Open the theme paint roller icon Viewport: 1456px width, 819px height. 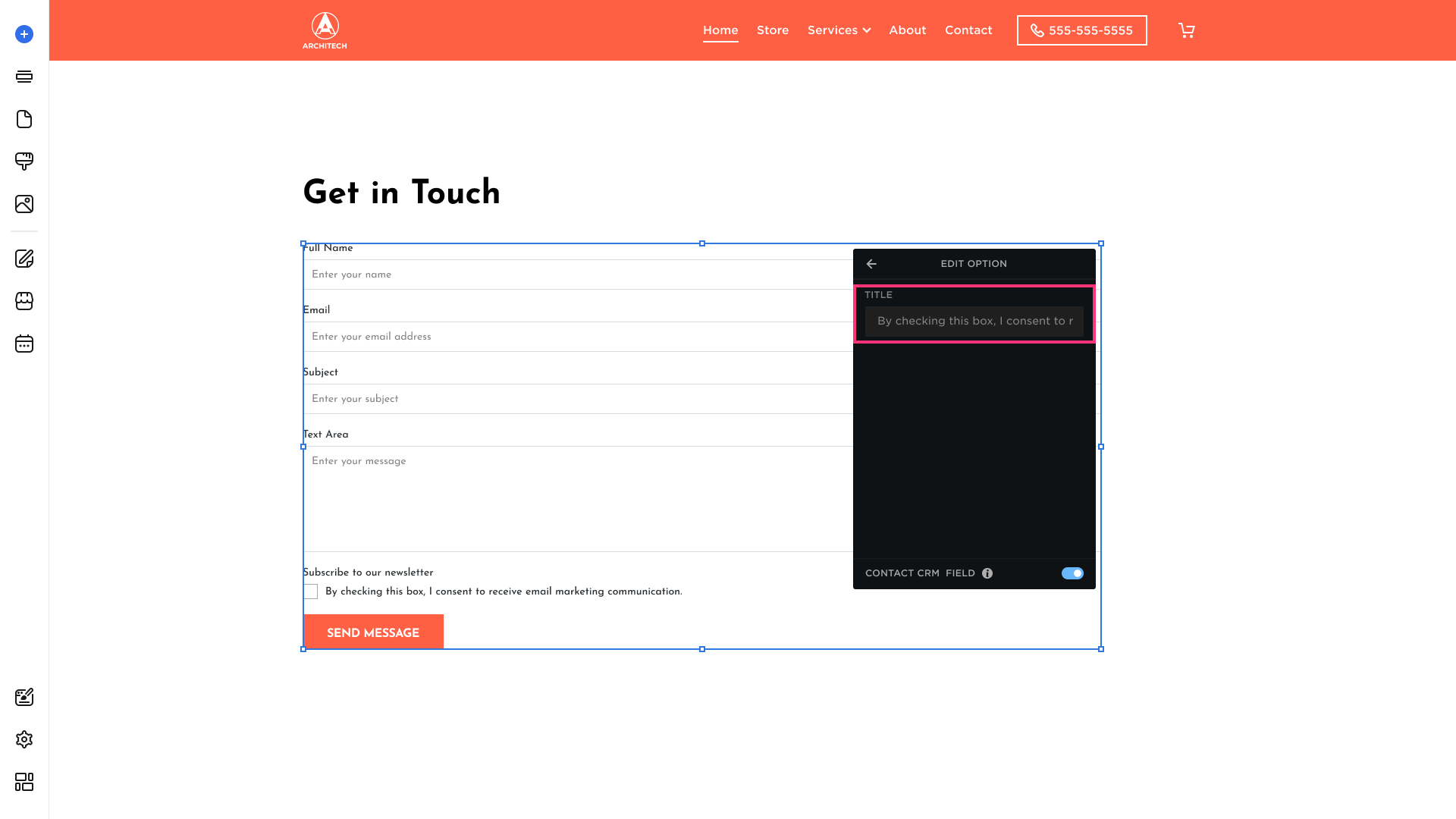(x=24, y=162)
